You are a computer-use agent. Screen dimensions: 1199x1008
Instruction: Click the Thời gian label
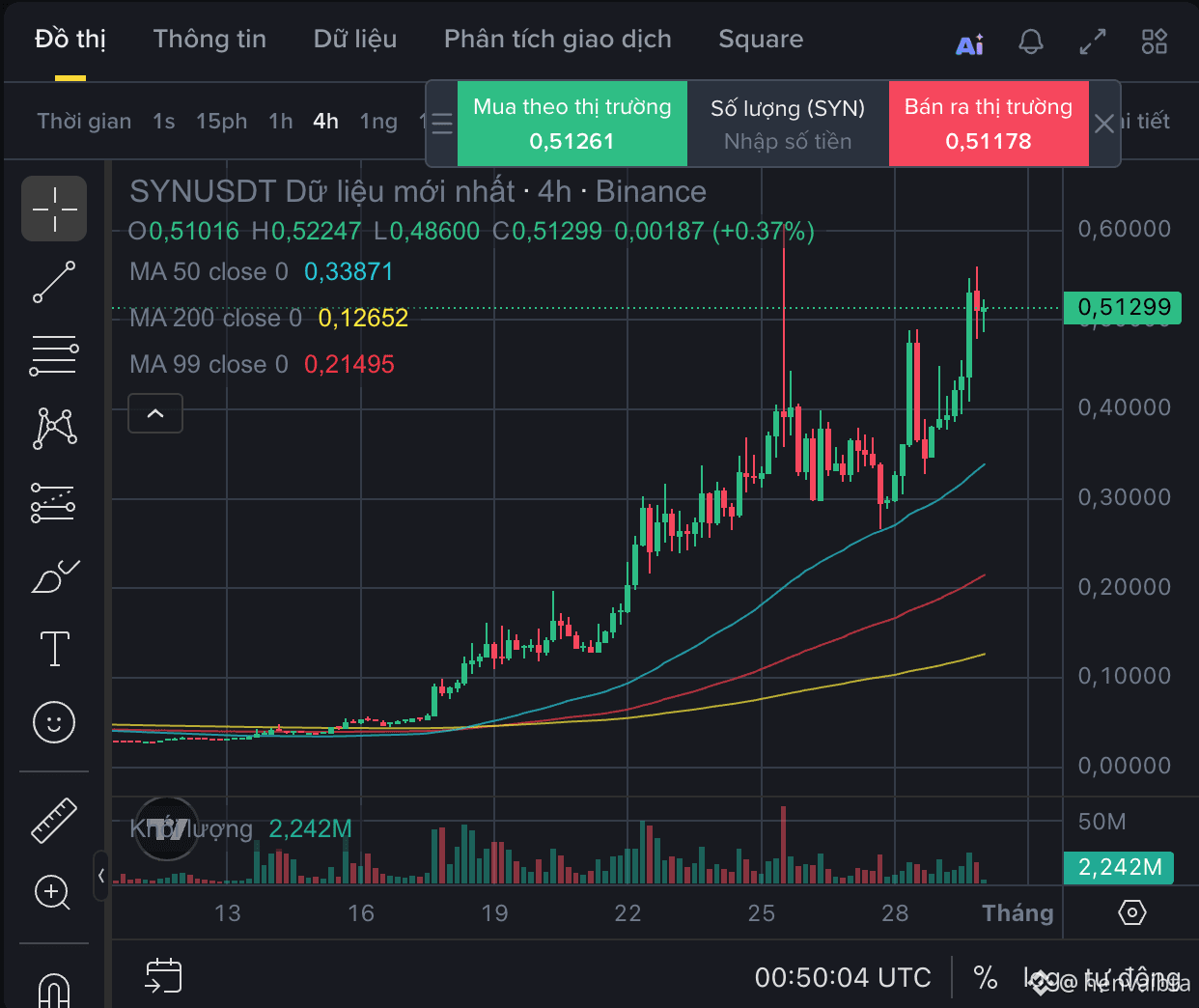click(x=84, y=122)
